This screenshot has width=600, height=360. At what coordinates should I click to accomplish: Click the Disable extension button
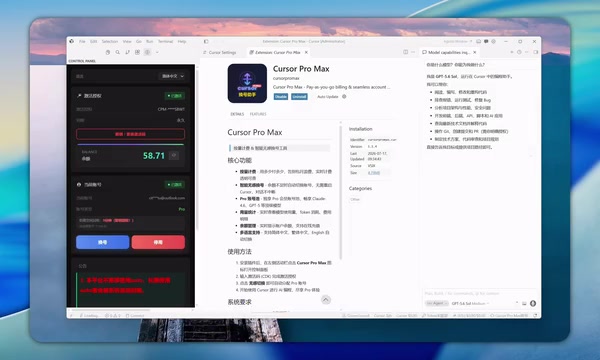coord(280,97)
